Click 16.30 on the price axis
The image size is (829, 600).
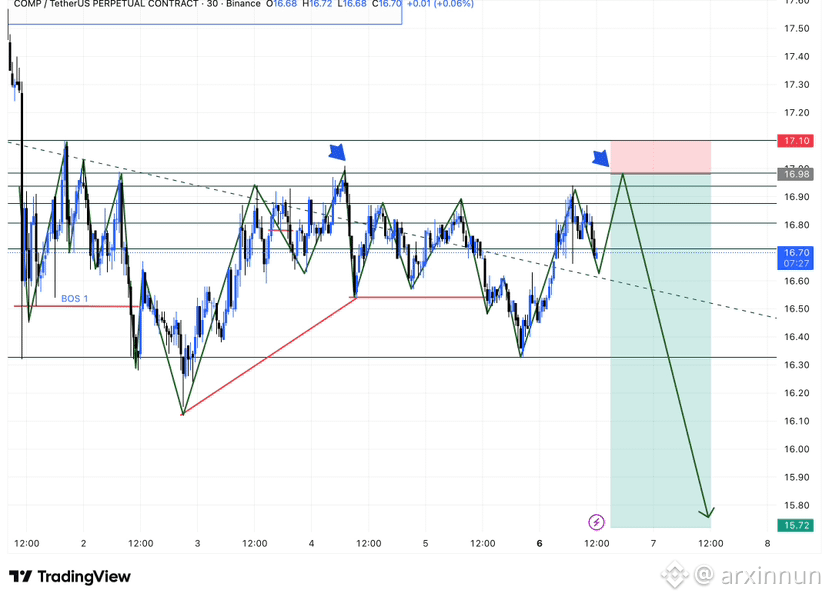click(796, 365)
